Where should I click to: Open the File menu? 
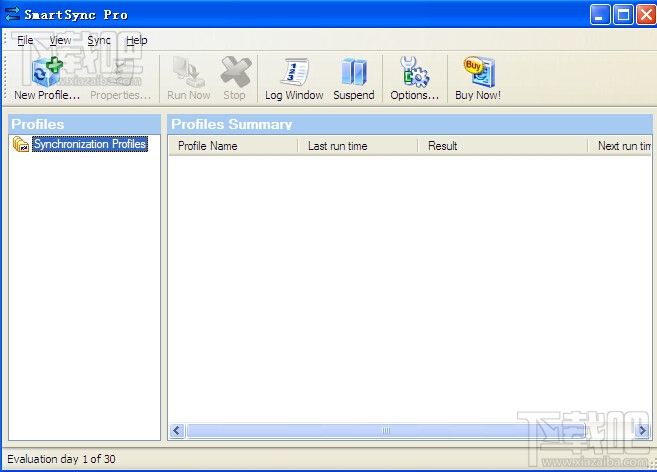[25, 40]
